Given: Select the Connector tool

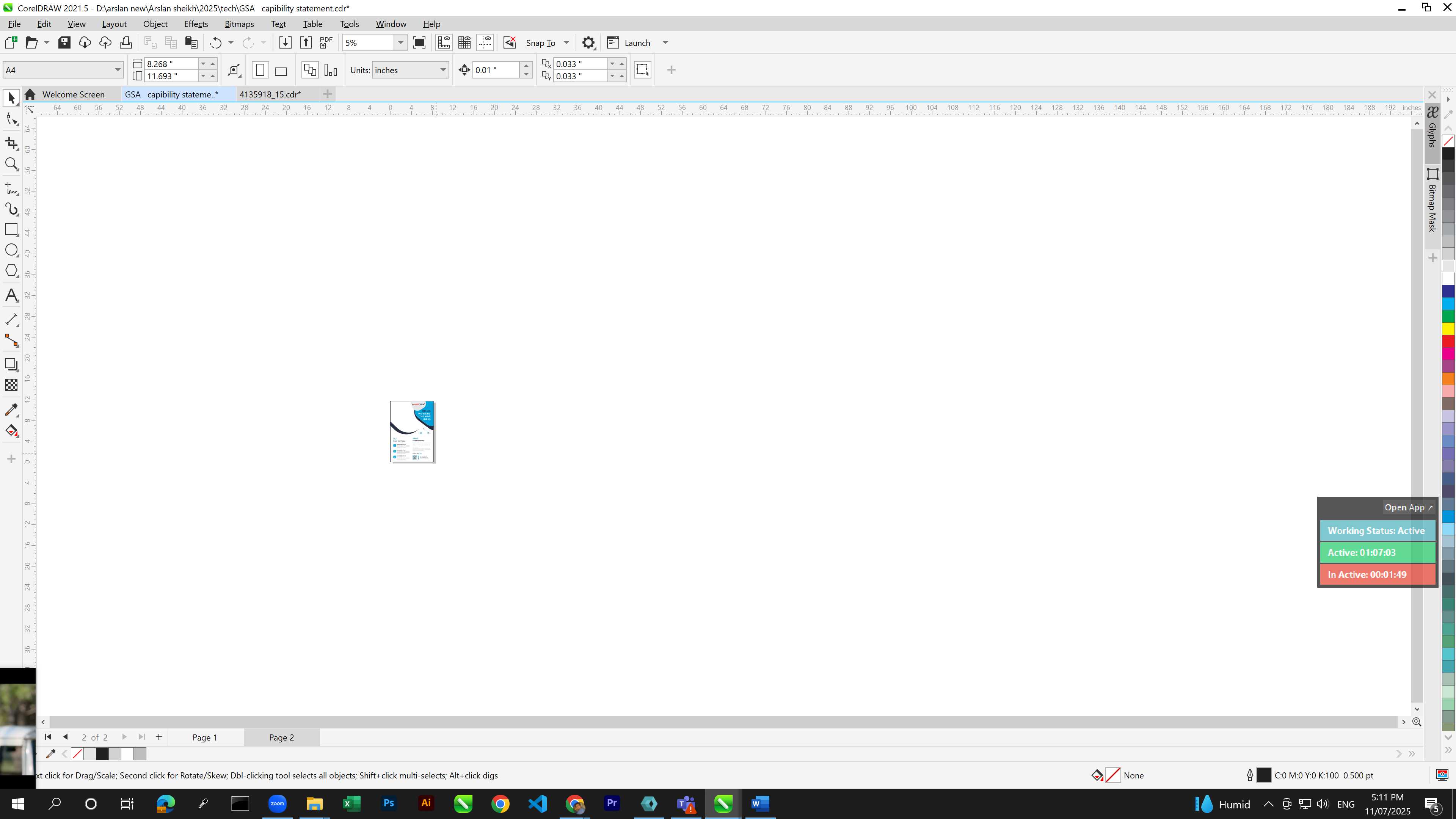Looking at the screenshot, I should point(11,340).
